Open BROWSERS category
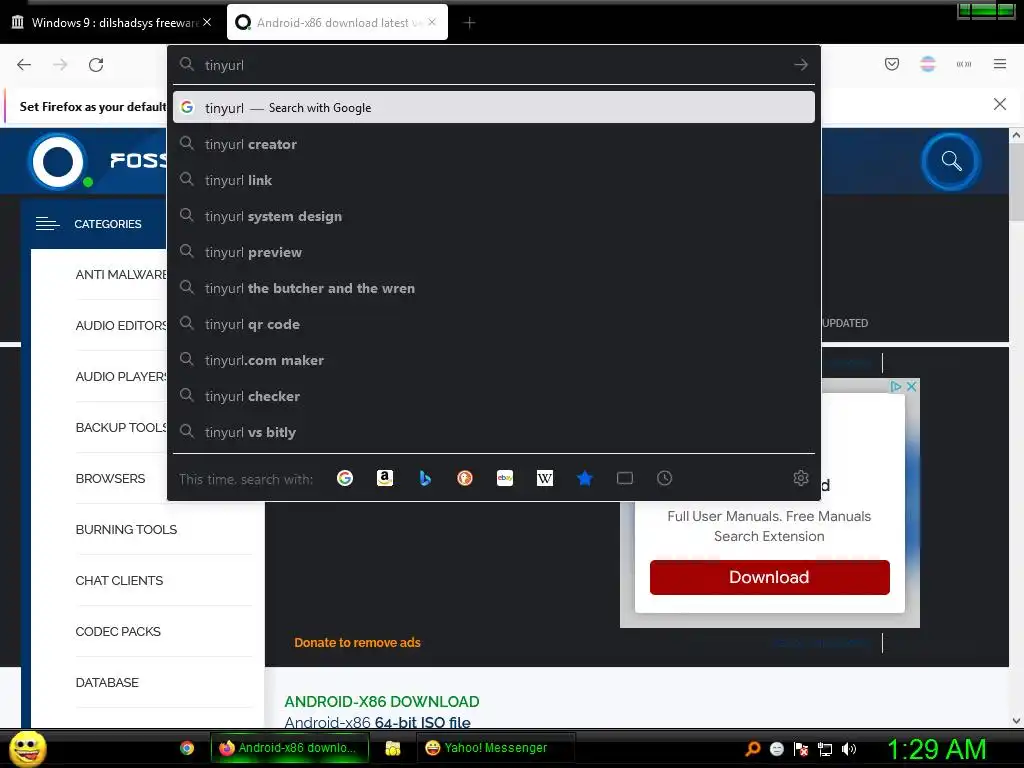Image resolution: width=1024 pixels, height=768 pixels. tap(110, 479)
